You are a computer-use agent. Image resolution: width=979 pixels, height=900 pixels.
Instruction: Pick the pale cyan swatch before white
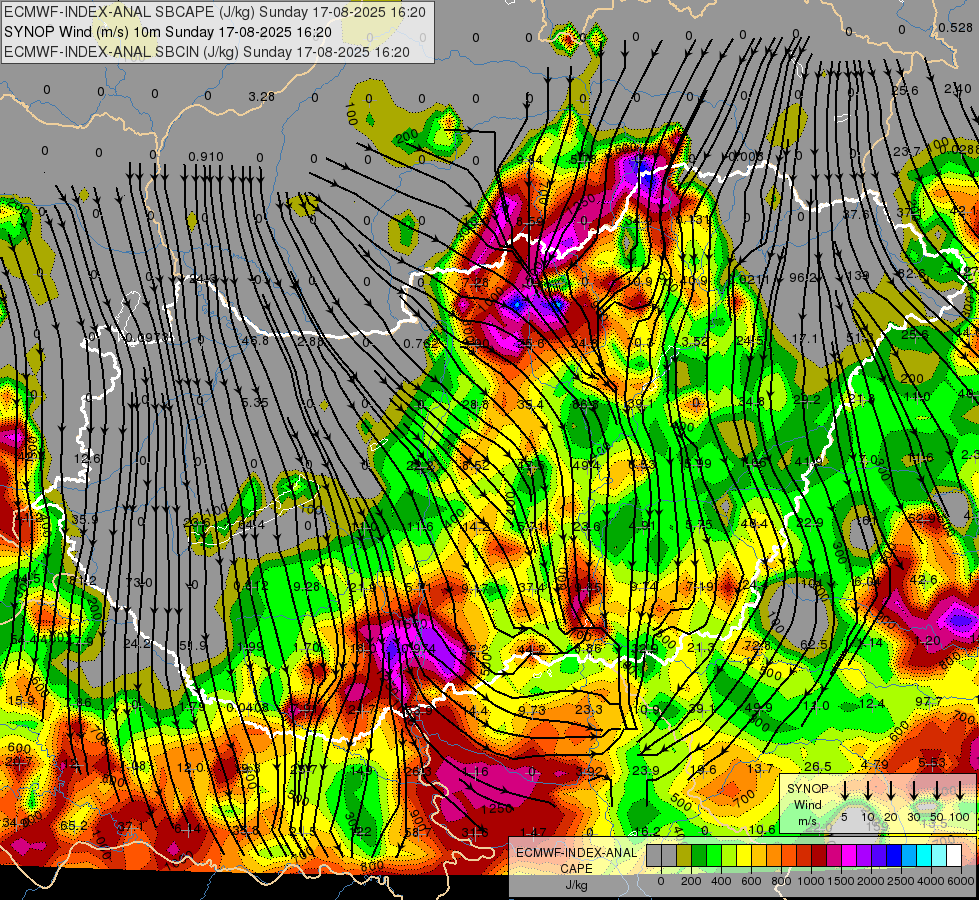pyautogui.click(x=940, y=856)
